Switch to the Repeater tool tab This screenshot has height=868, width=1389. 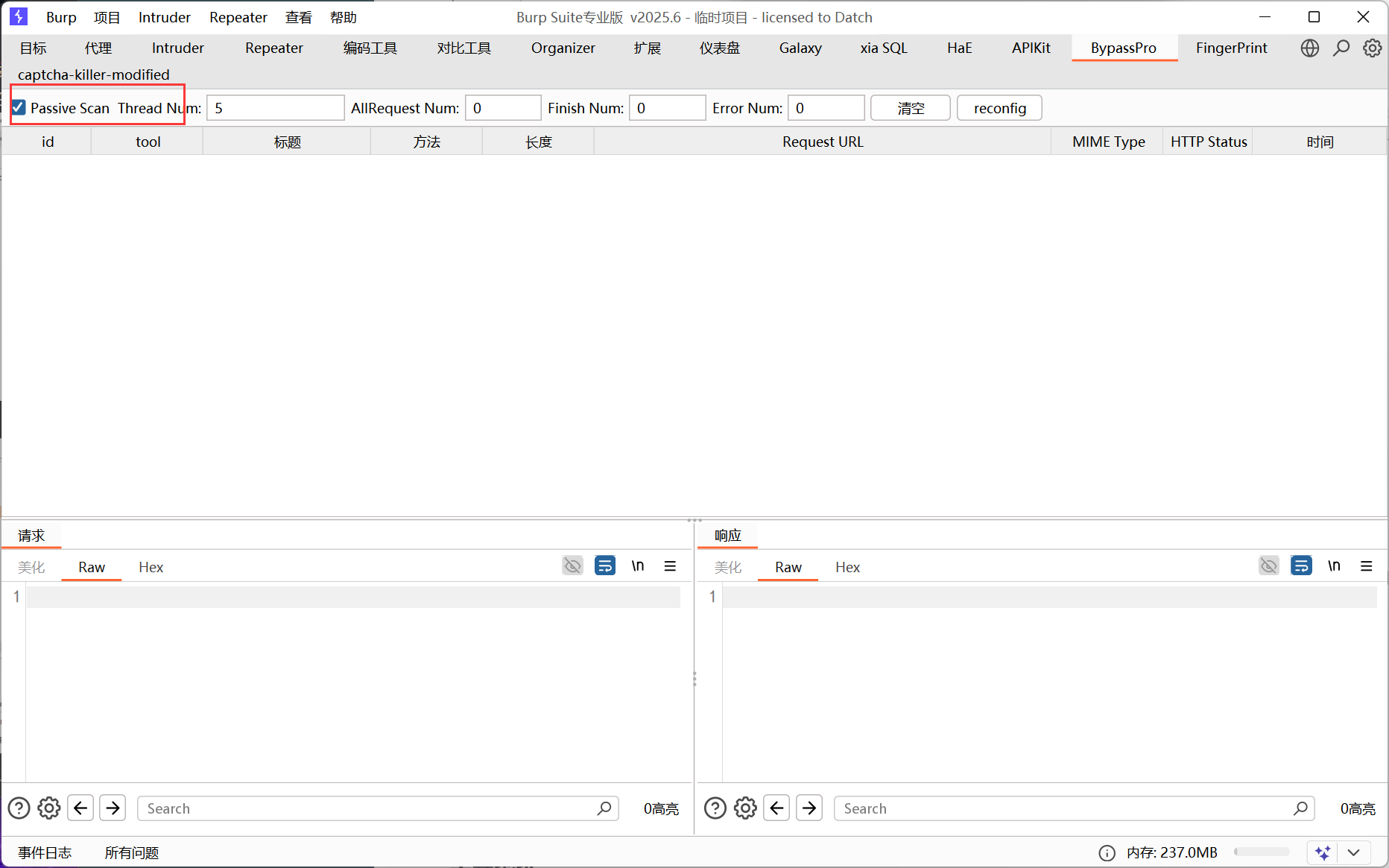click(274, 48)
